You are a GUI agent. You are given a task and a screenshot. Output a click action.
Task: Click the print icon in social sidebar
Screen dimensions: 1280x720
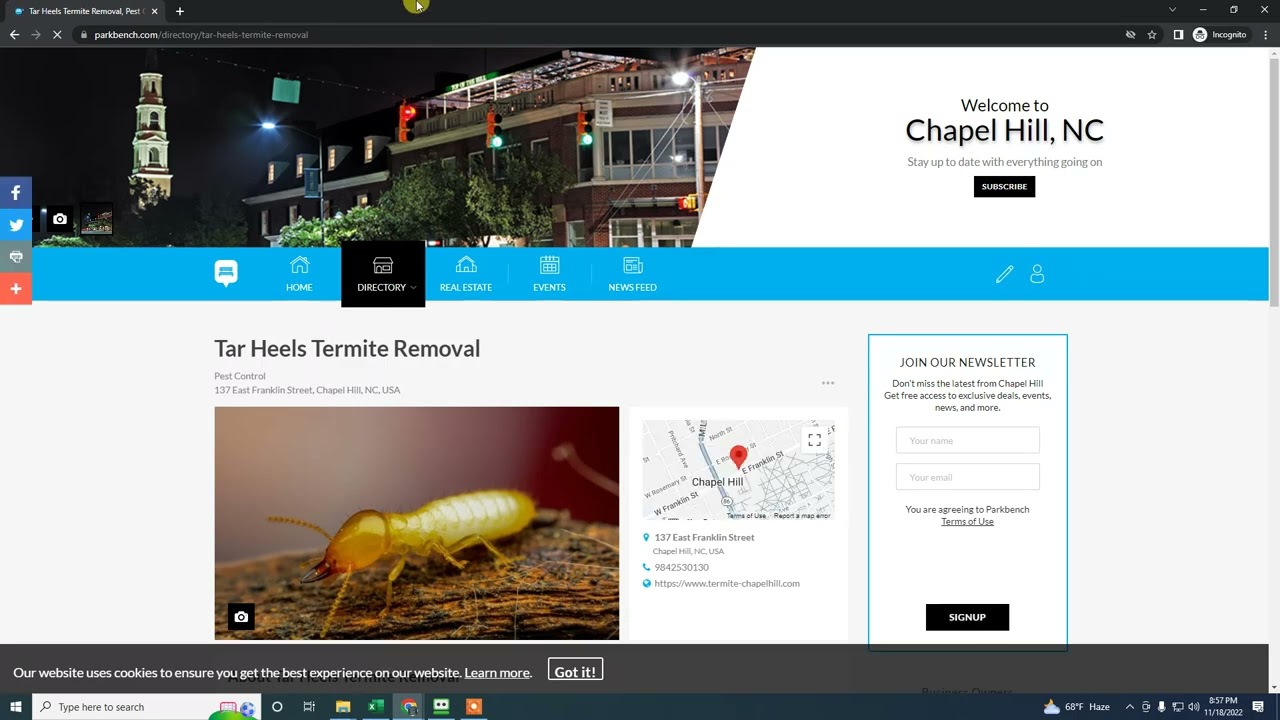tap(16, 257)
